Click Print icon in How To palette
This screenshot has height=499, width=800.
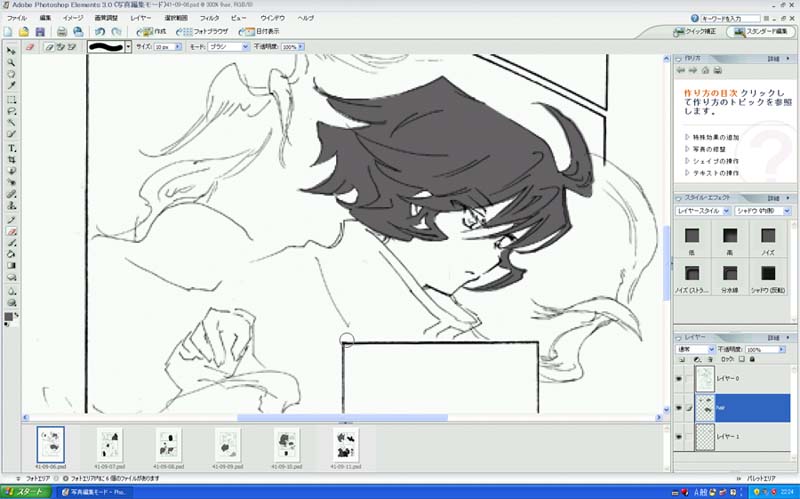coord(717,70)
